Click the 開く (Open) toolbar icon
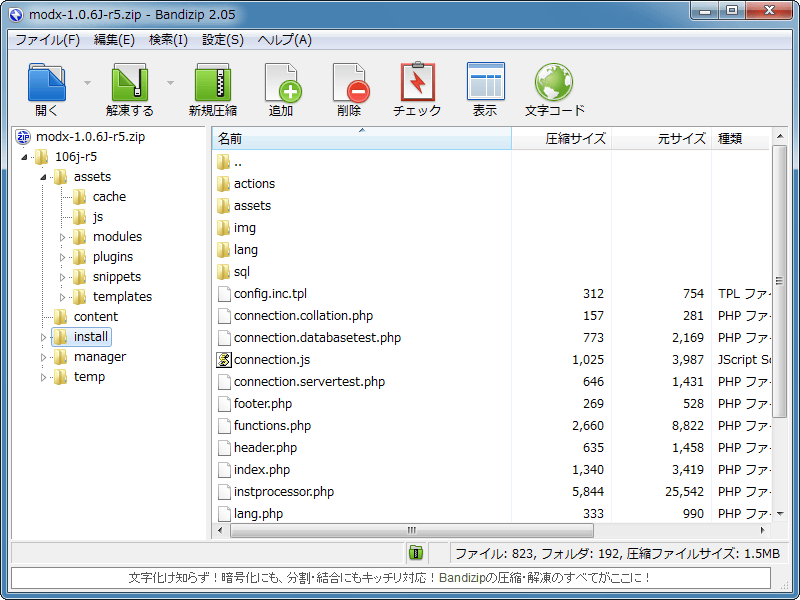800x600 pixels. coord(46,82)
